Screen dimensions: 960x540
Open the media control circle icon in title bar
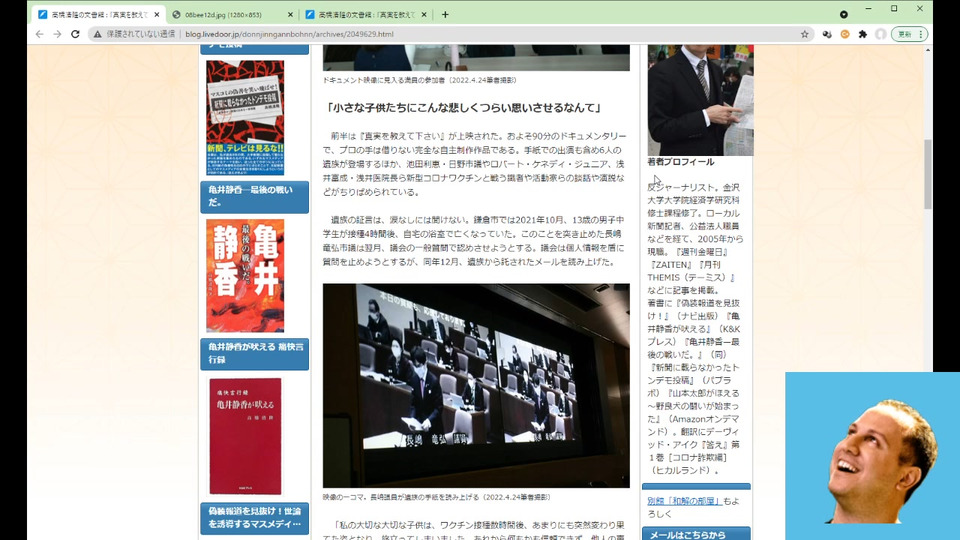pyautogui.click(x=844, y=14)
